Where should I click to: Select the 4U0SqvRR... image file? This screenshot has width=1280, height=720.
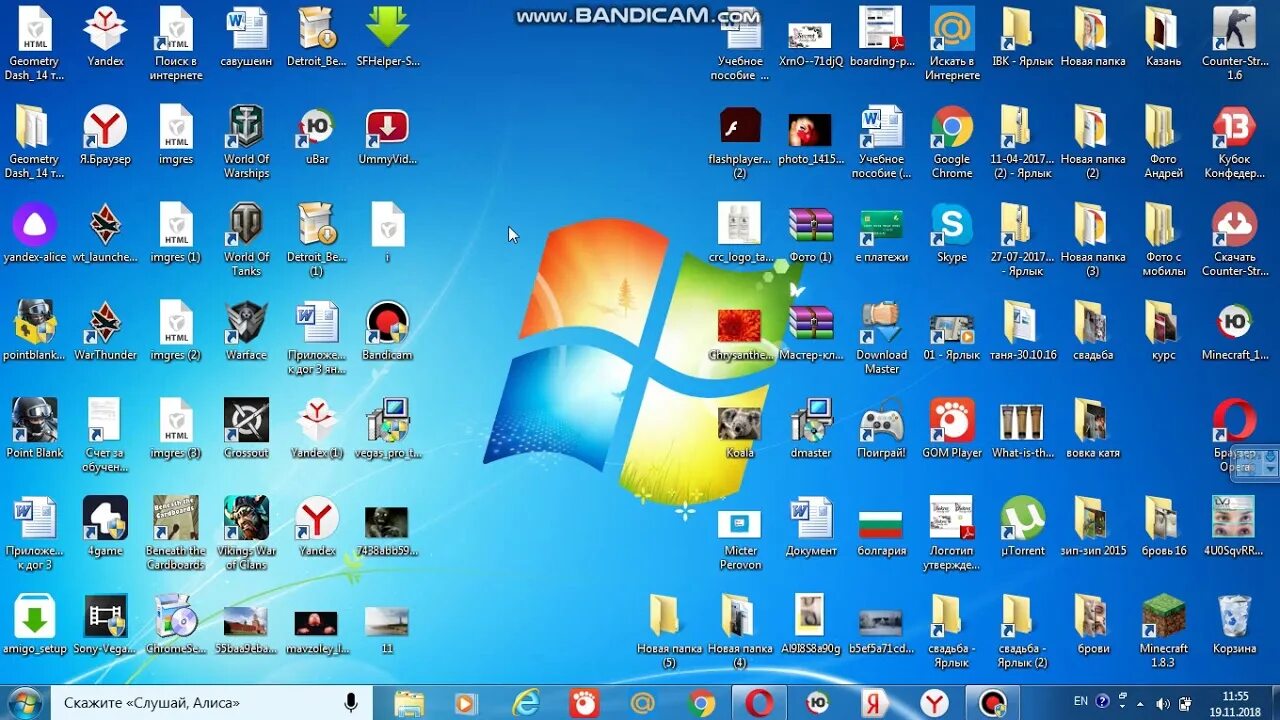pos(1235,527)
